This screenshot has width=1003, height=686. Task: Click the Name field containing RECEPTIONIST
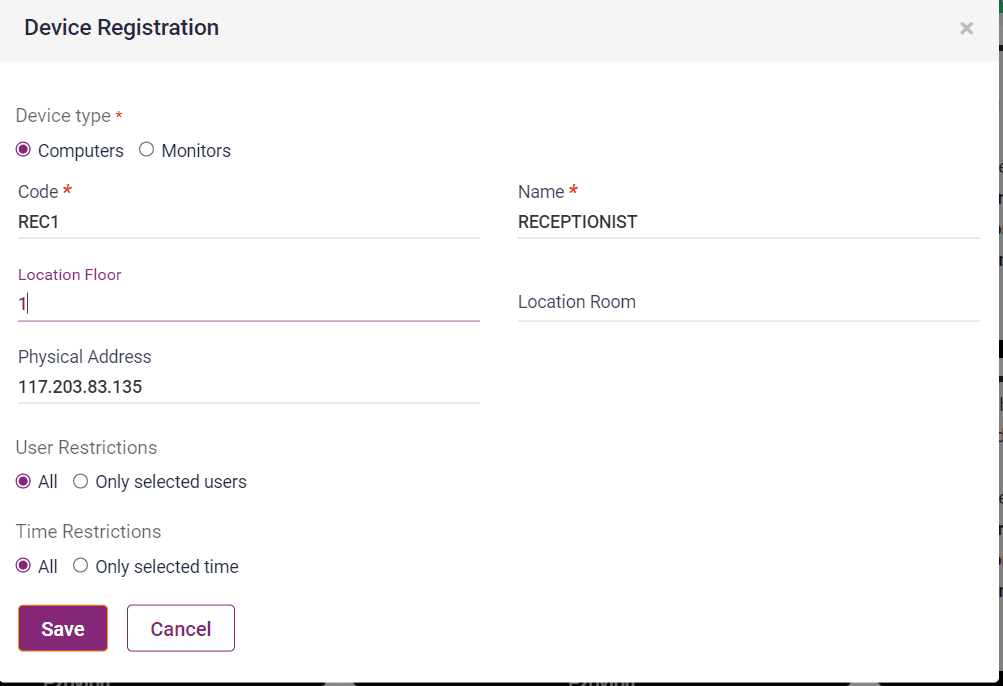[x=748, y=222]
